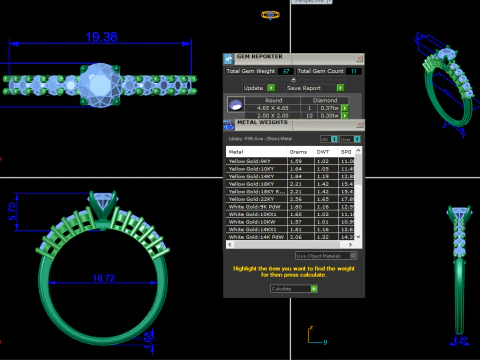
Task: Sort by the SPG column header
Action: point(346,152)
